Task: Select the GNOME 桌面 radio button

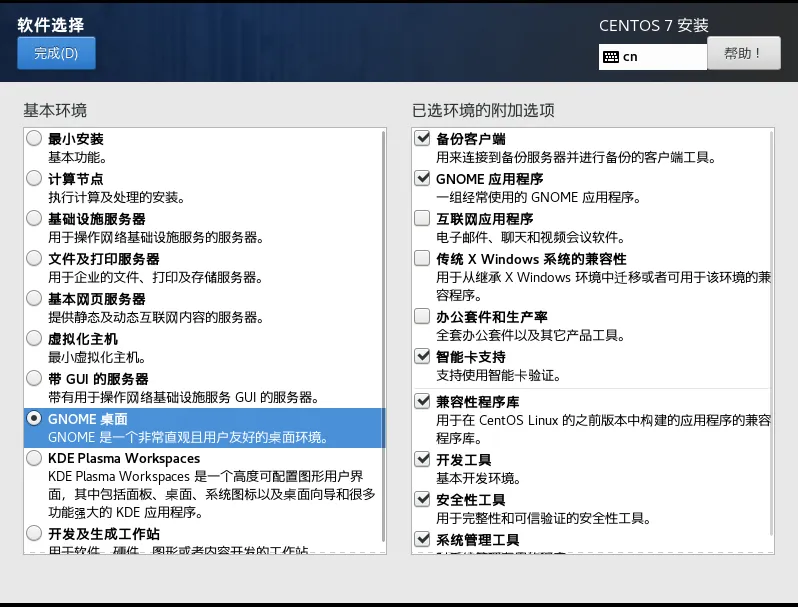Action: coord(34,418)
